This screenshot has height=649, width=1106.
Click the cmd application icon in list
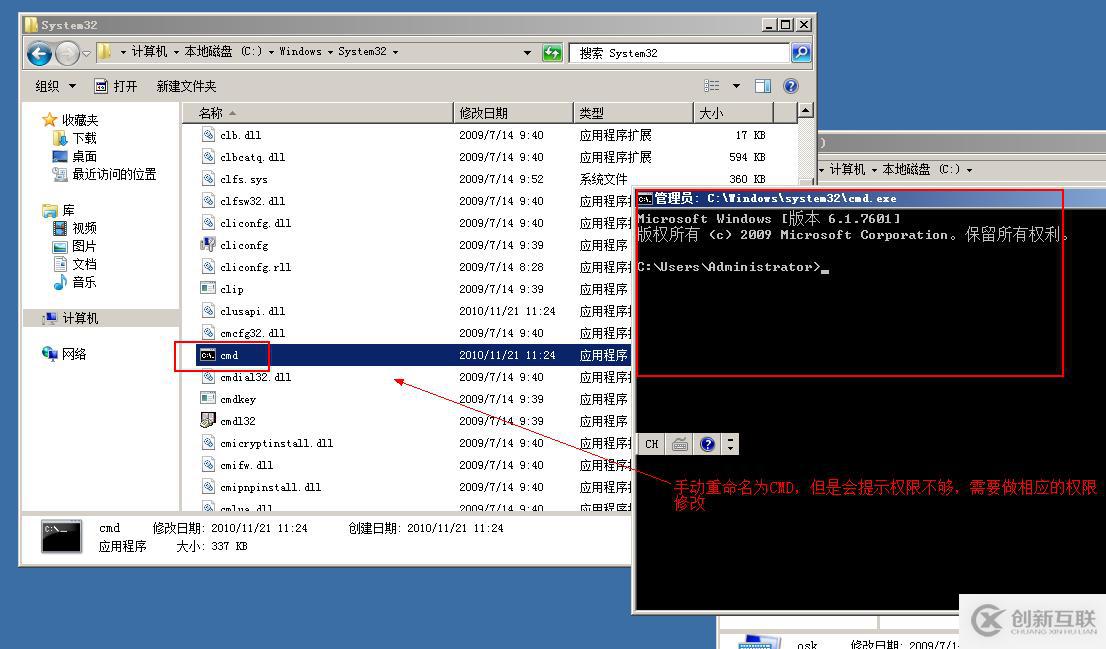coord(207,355)
